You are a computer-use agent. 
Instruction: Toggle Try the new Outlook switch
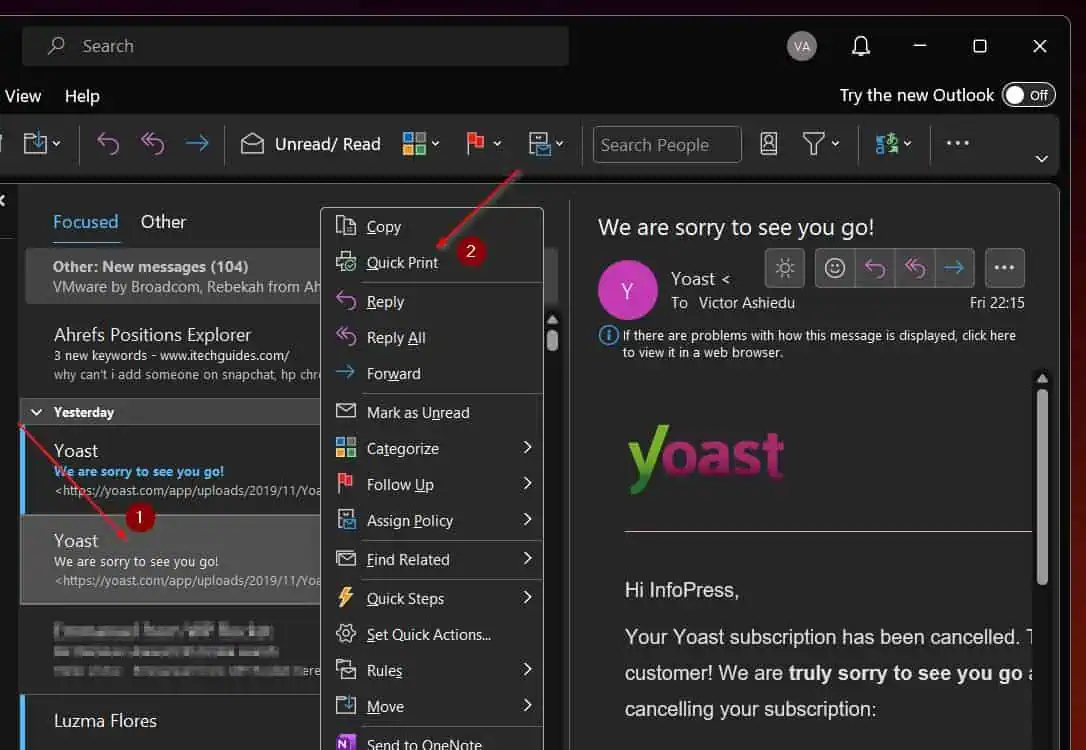coord(1028,95)
